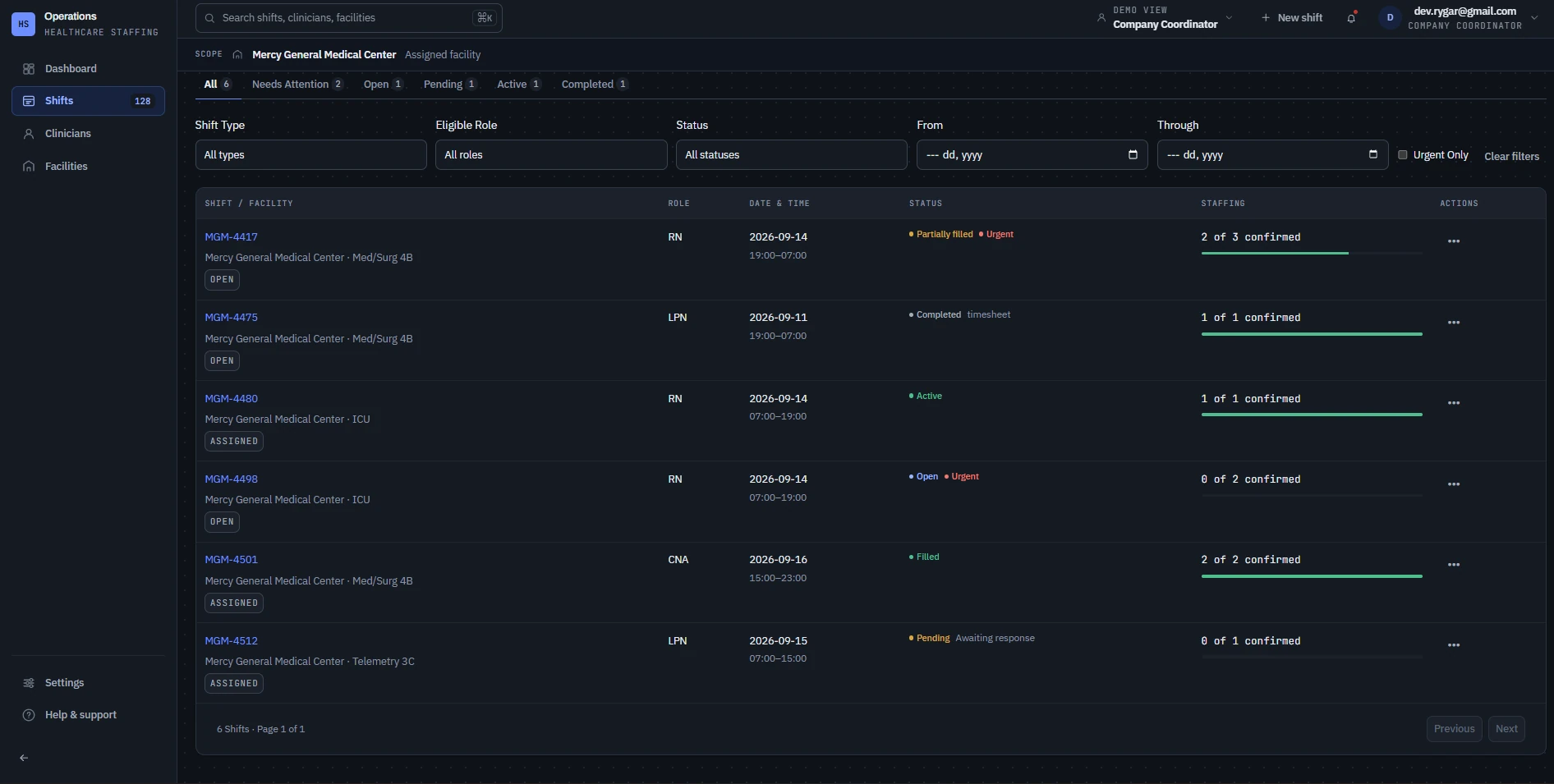The image size is (1554, 784).
Task: Open actions menu for MGM-4498
Action: click(1454, 484)
